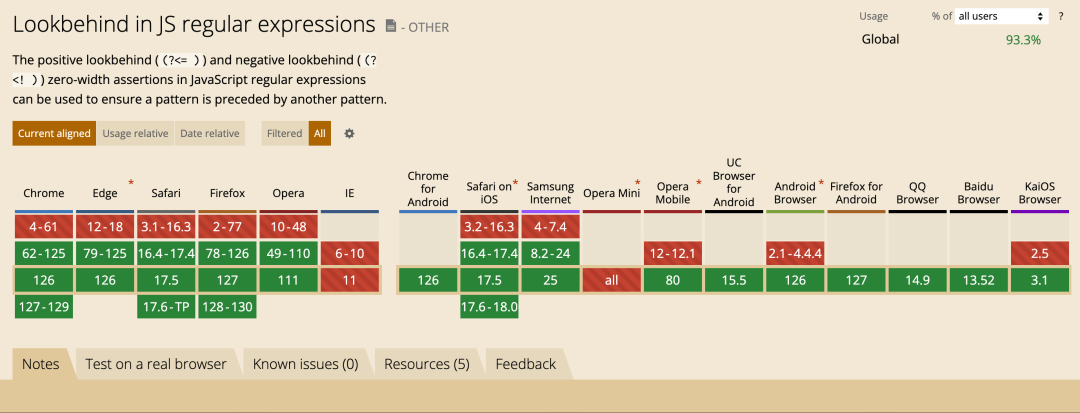Switch to Date relative view
The height and width of the screenshot is (413, 1080).
(210, 133)
